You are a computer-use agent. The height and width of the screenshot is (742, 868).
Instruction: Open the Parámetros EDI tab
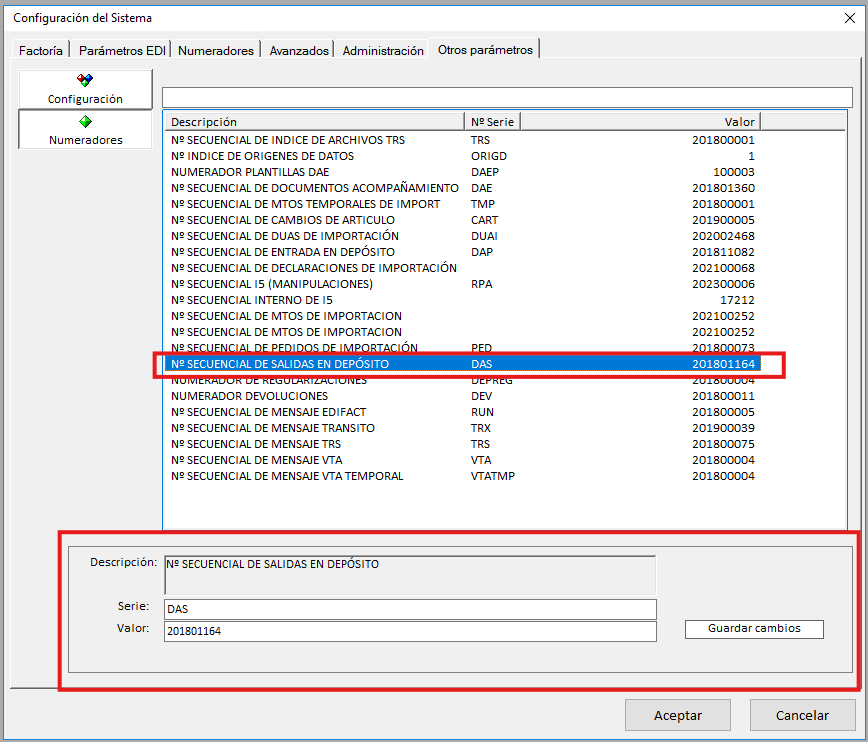(x=122, y=50)
